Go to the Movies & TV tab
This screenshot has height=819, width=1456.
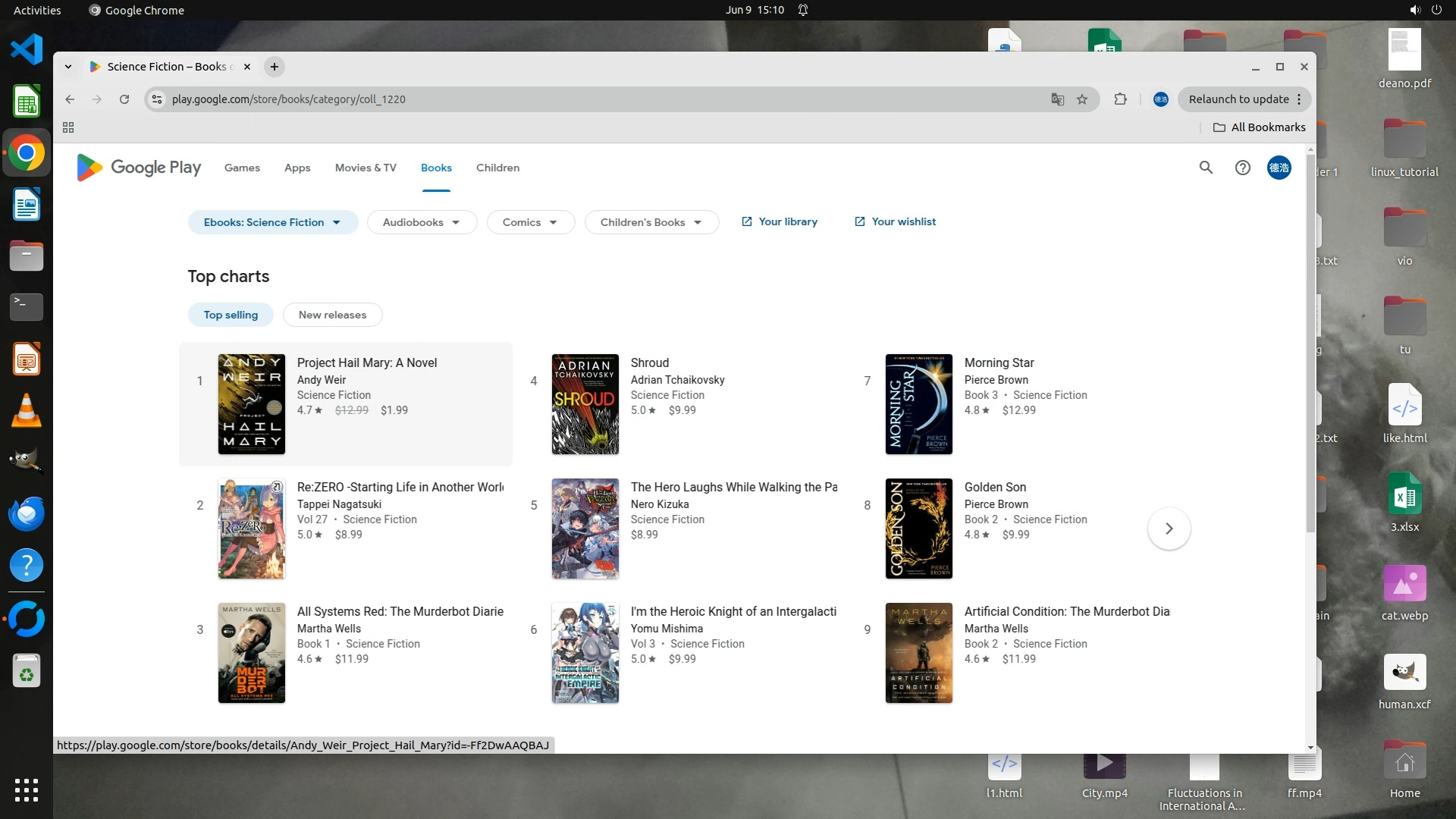point(366,168)
